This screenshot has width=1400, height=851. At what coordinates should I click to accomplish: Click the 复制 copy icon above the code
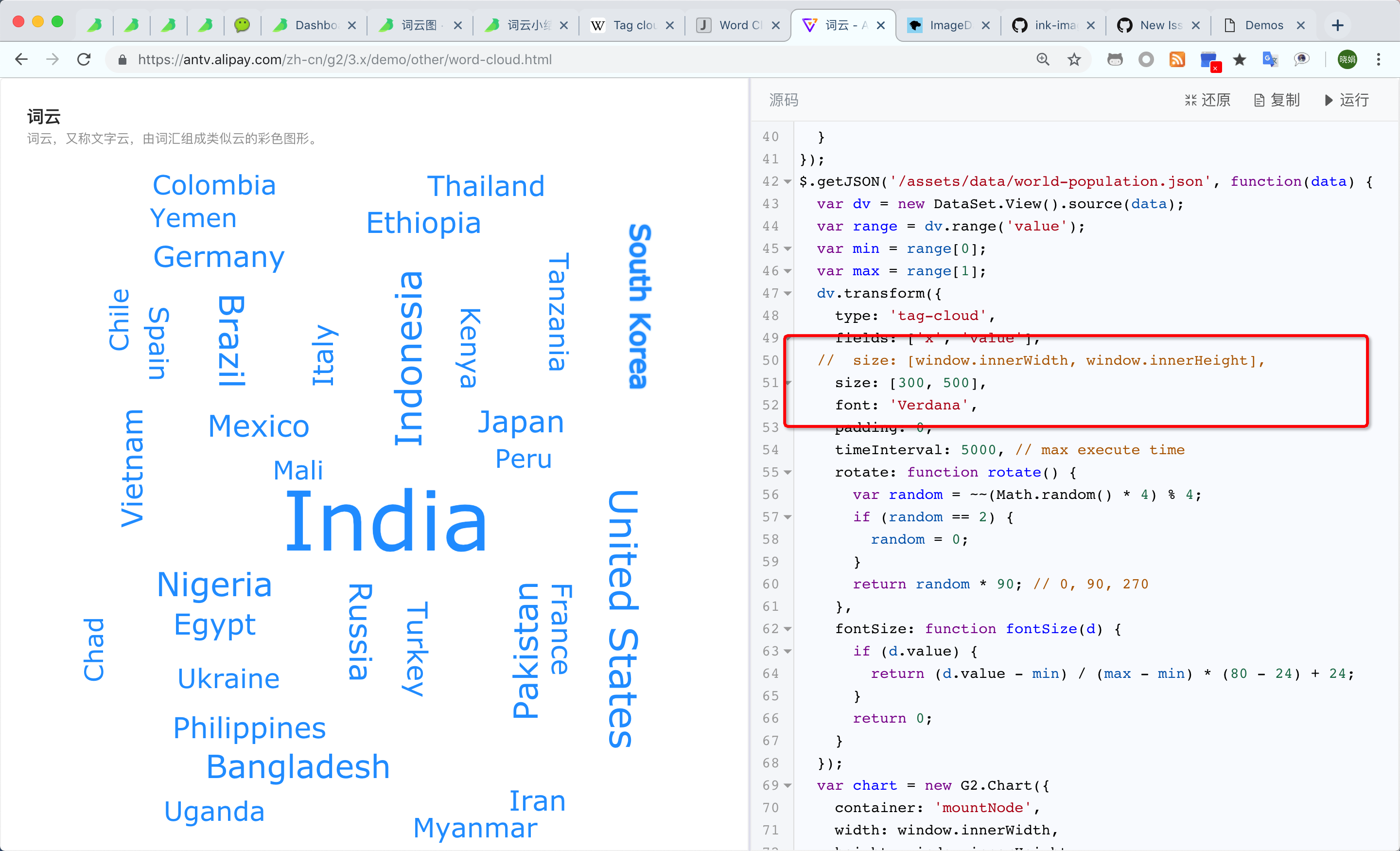tap(1277, 100)
